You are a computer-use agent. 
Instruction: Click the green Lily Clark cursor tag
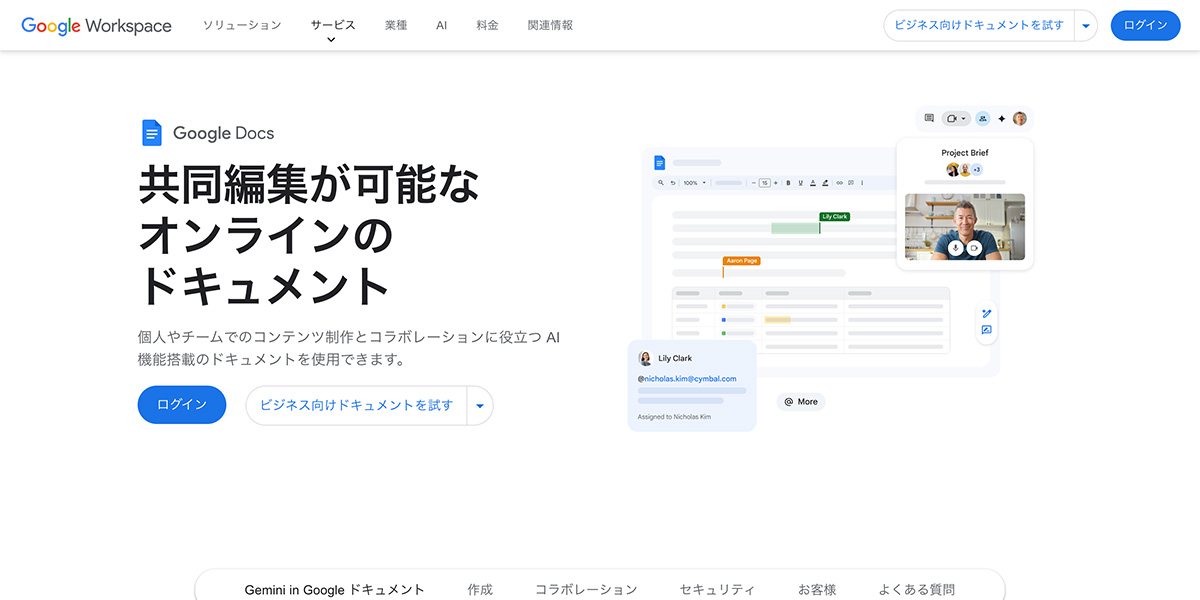[834, 216]
